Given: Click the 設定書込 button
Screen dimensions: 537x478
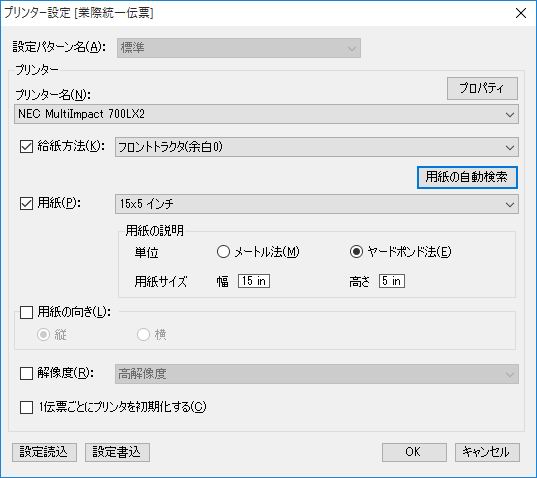Looking at the screenshot, I should tap(117, 452).
